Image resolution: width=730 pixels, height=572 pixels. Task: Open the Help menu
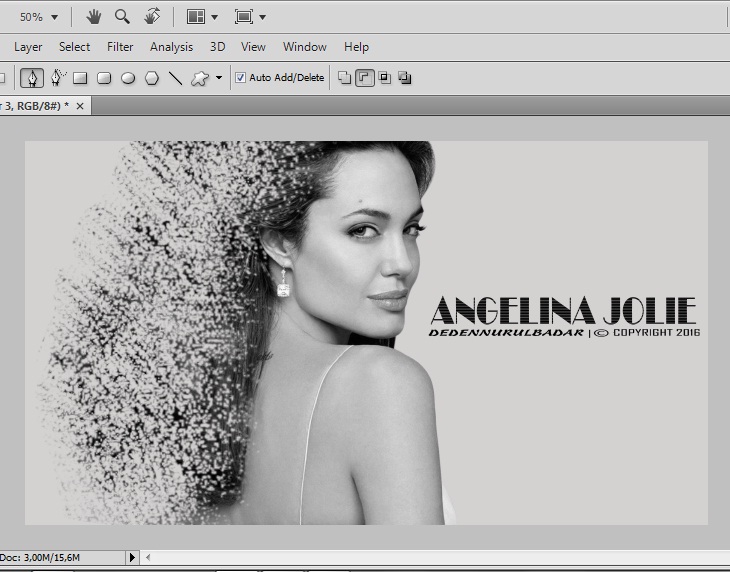357,47
